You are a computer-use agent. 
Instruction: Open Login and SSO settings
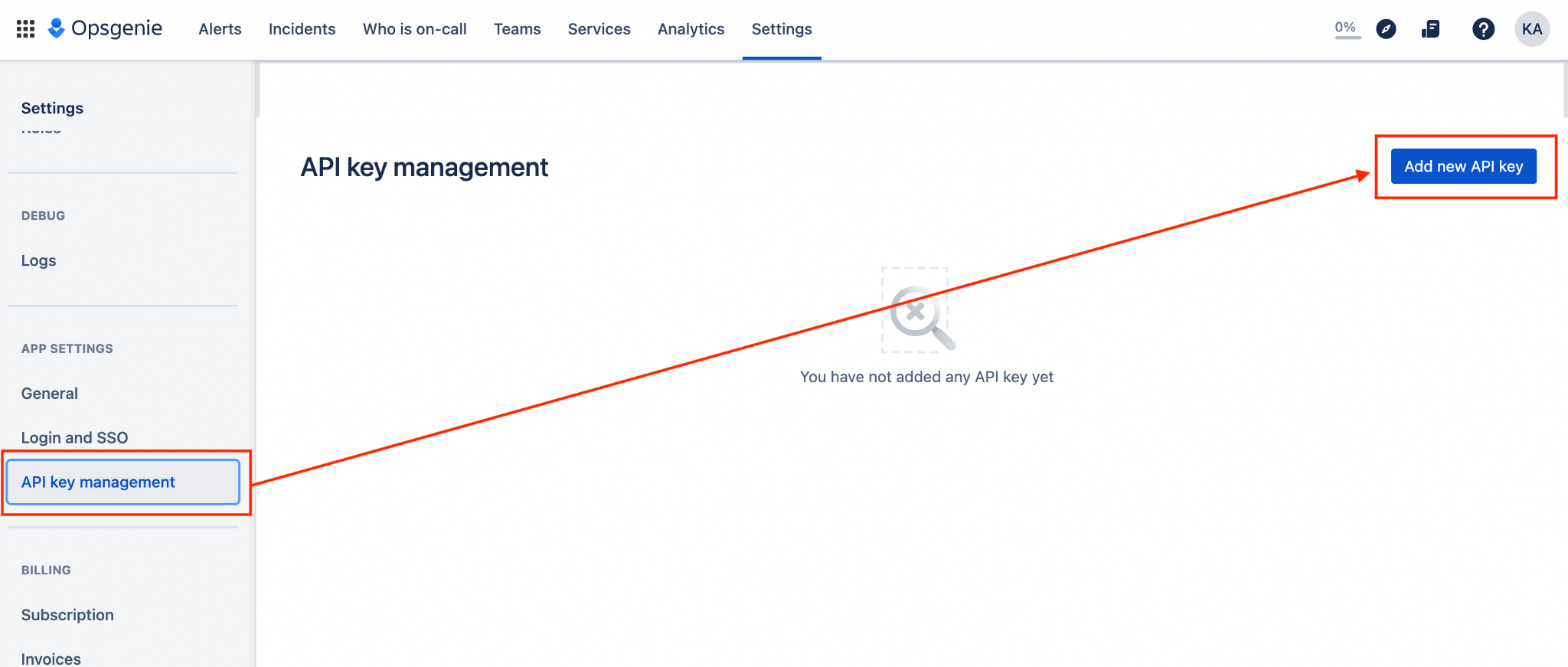(x=74, y=438)
